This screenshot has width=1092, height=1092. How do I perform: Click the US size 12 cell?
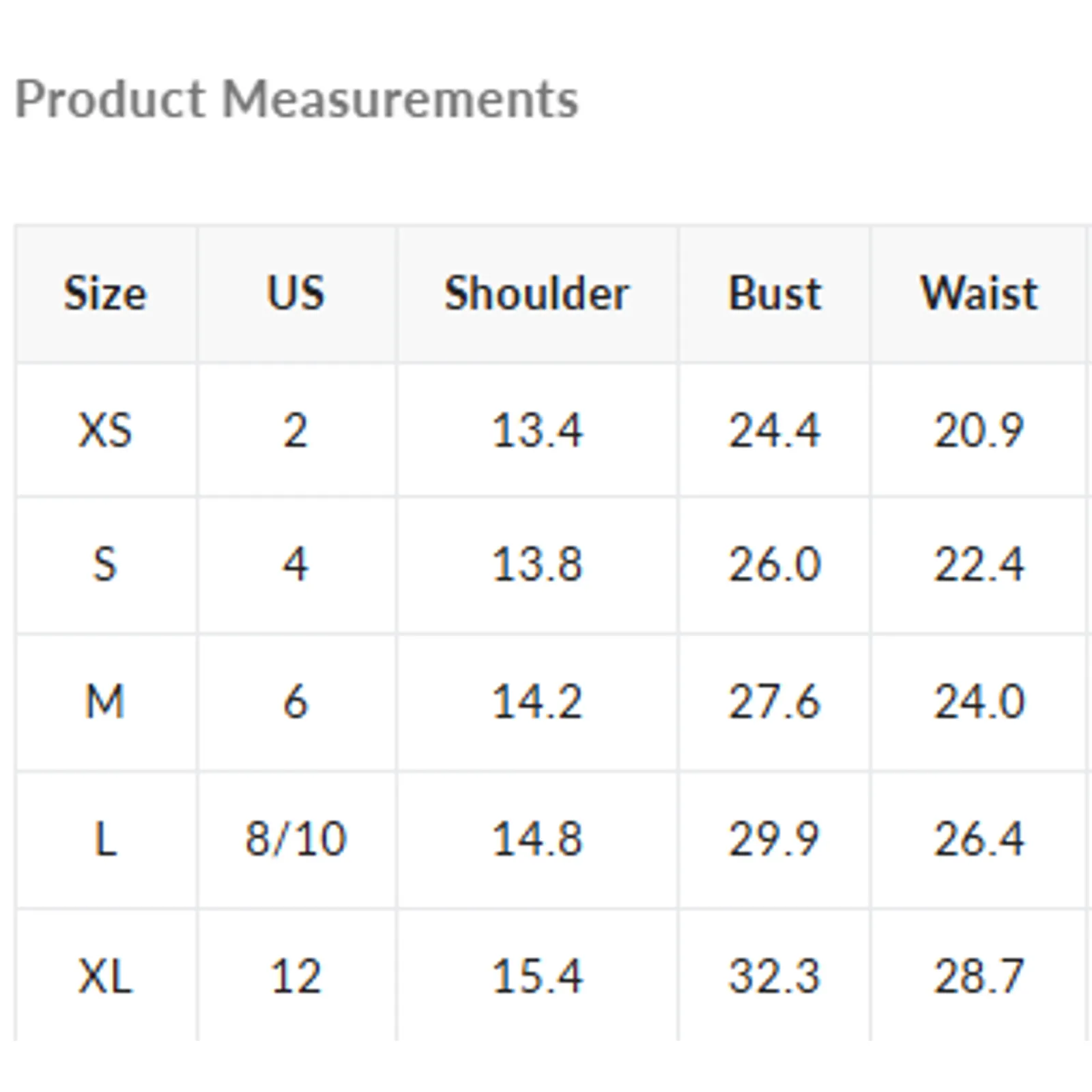click(x=296, y=976)
